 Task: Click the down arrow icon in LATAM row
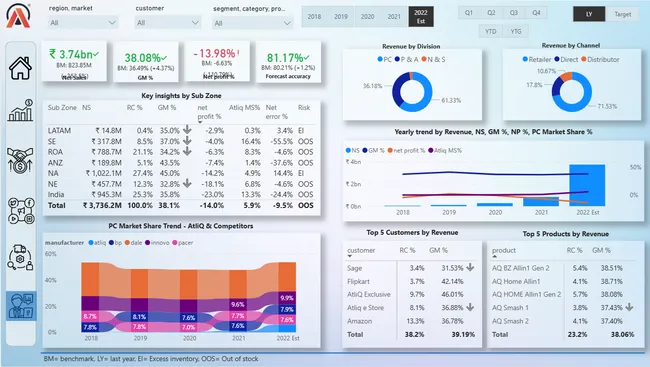[187, 130]
